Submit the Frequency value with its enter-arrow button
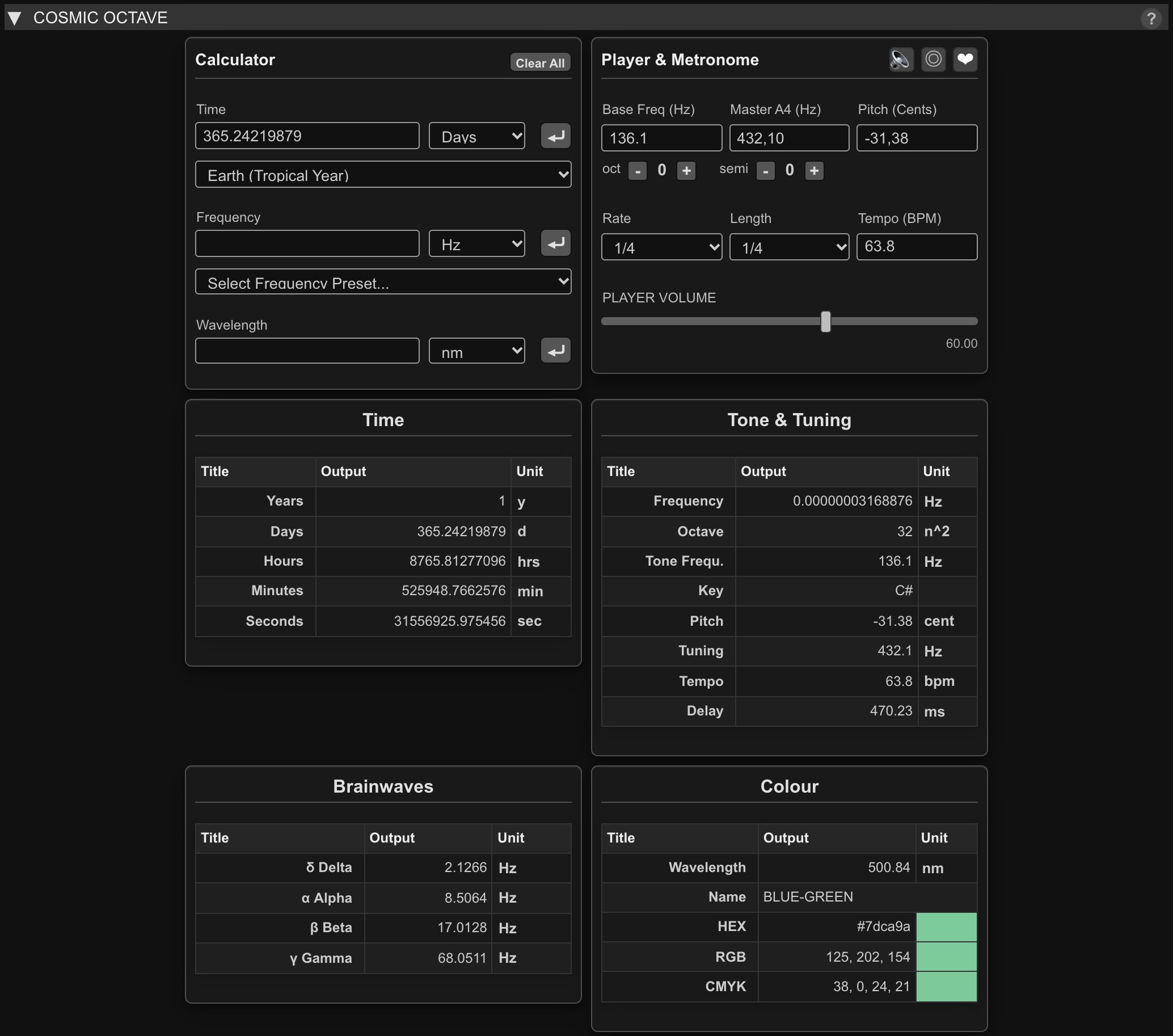Screen dimensions: 1173x1036 pyautogui.click(x=555, y=243)
